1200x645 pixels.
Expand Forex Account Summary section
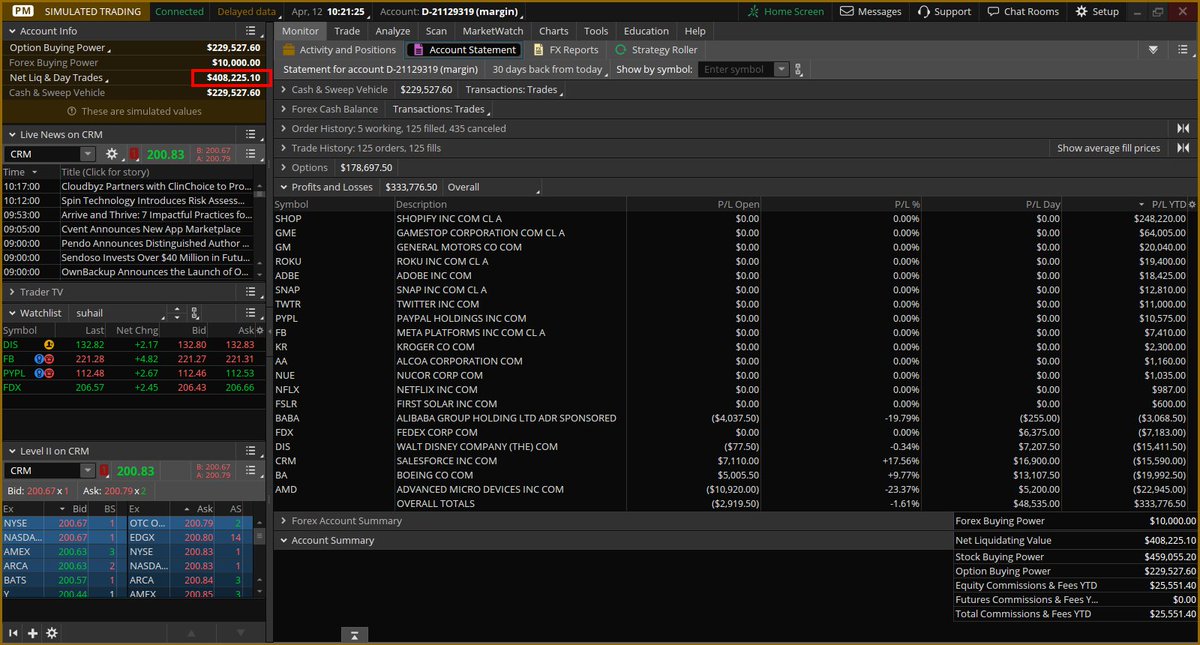pyautogui.click(x=284, y=521)
